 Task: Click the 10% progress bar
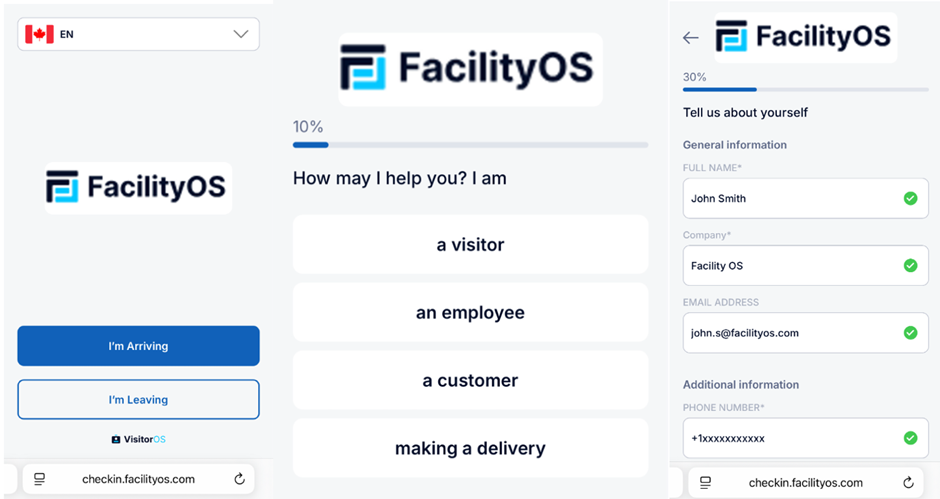click(470, 145)
